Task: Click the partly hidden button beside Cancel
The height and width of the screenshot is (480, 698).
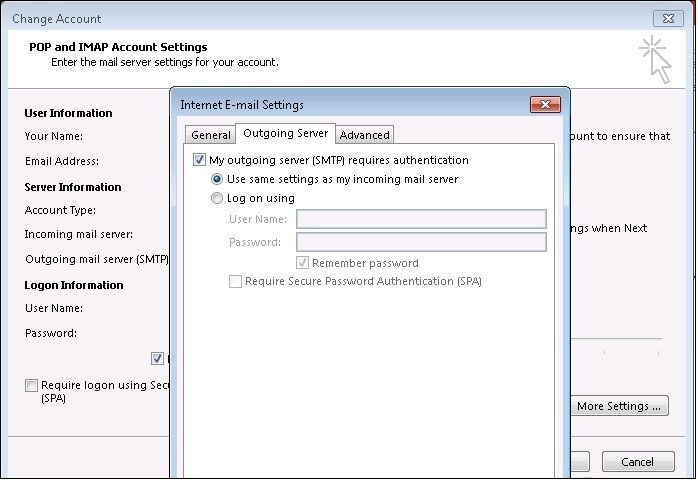Action: click(x=580, y=462)
